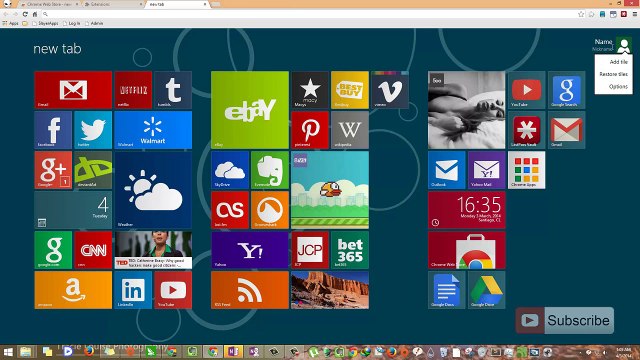Open the Walmart tile

(x=153, y=130)
